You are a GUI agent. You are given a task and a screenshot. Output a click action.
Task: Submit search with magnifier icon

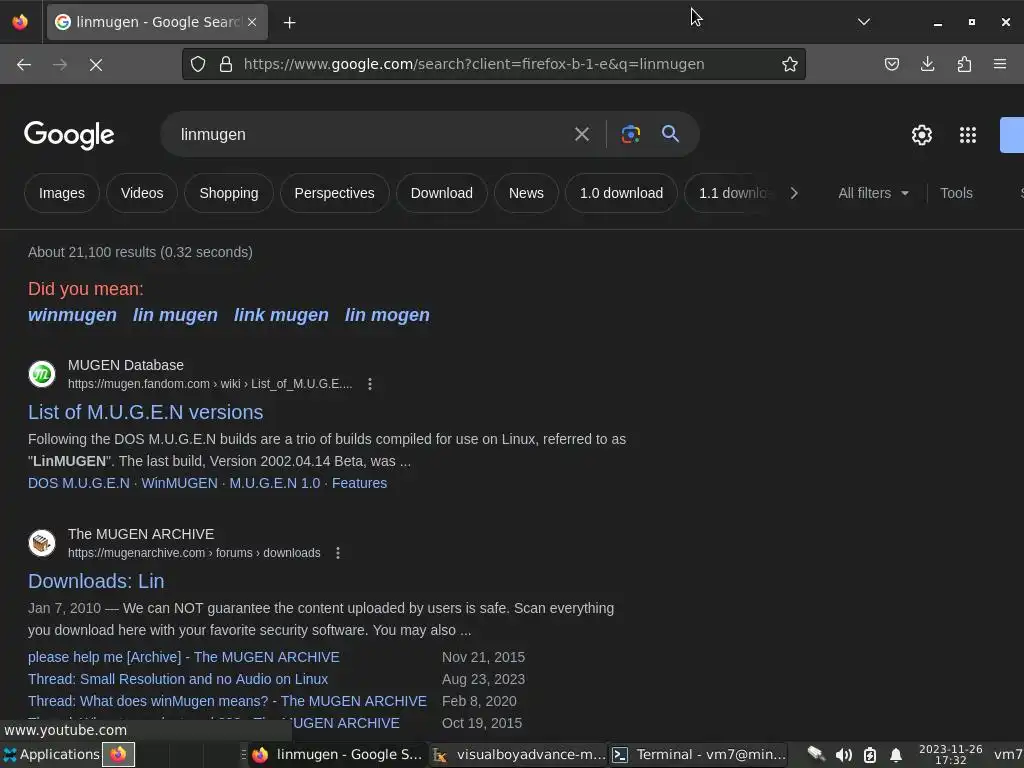[670, 134]
